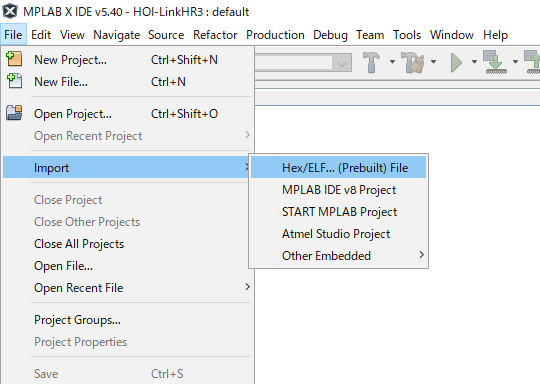Choose Atmel Studio Project from Import submenu
Image resolution: width=540 pixels, height=384 pixels.
pos(338,233)
